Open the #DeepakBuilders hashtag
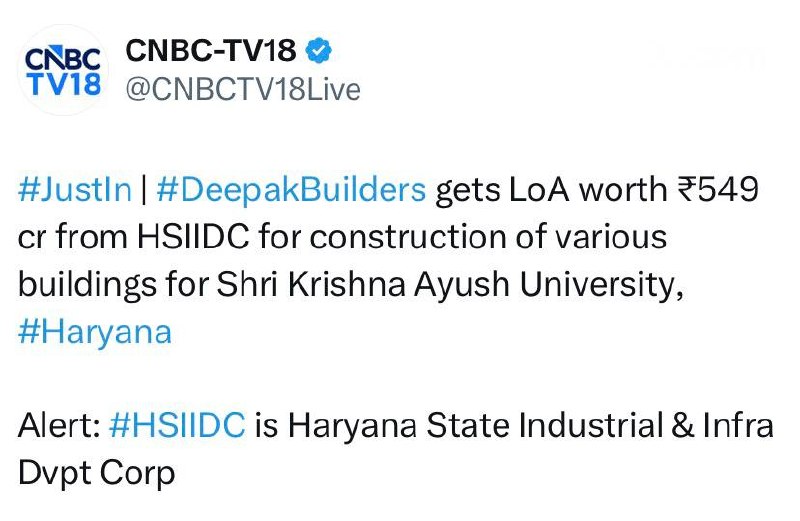Viewport: 800px width, 521px height. [291, 189]
